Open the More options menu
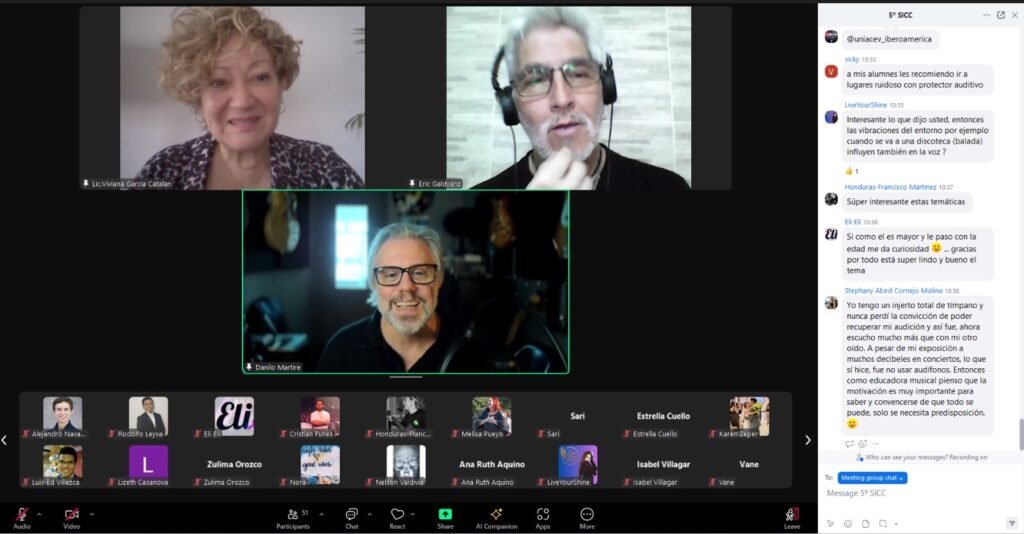This screenshot has width=1024, height=534. tap(587, 518)
